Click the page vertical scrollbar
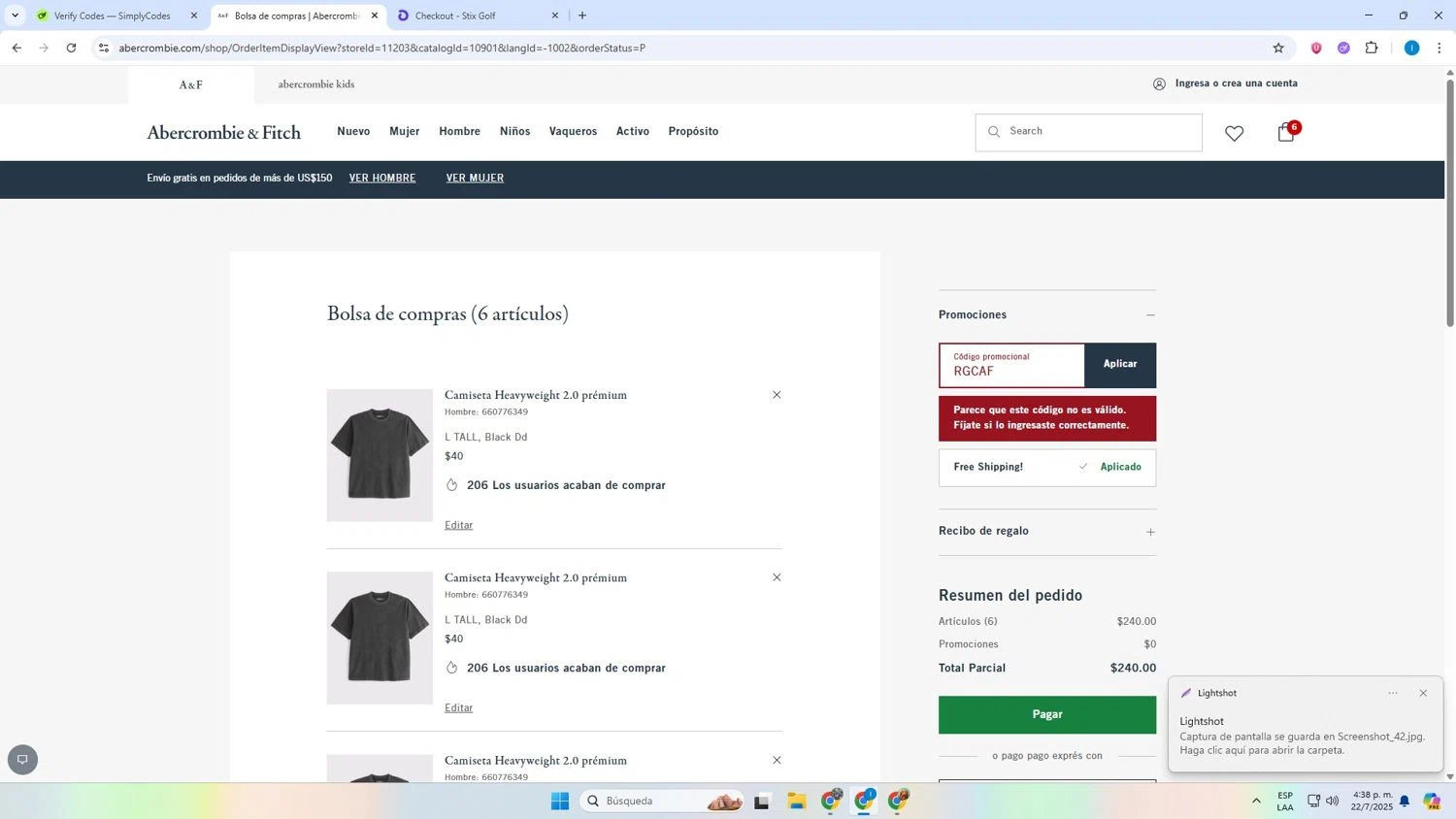 pyautogui.click(x=1450, y=202)
